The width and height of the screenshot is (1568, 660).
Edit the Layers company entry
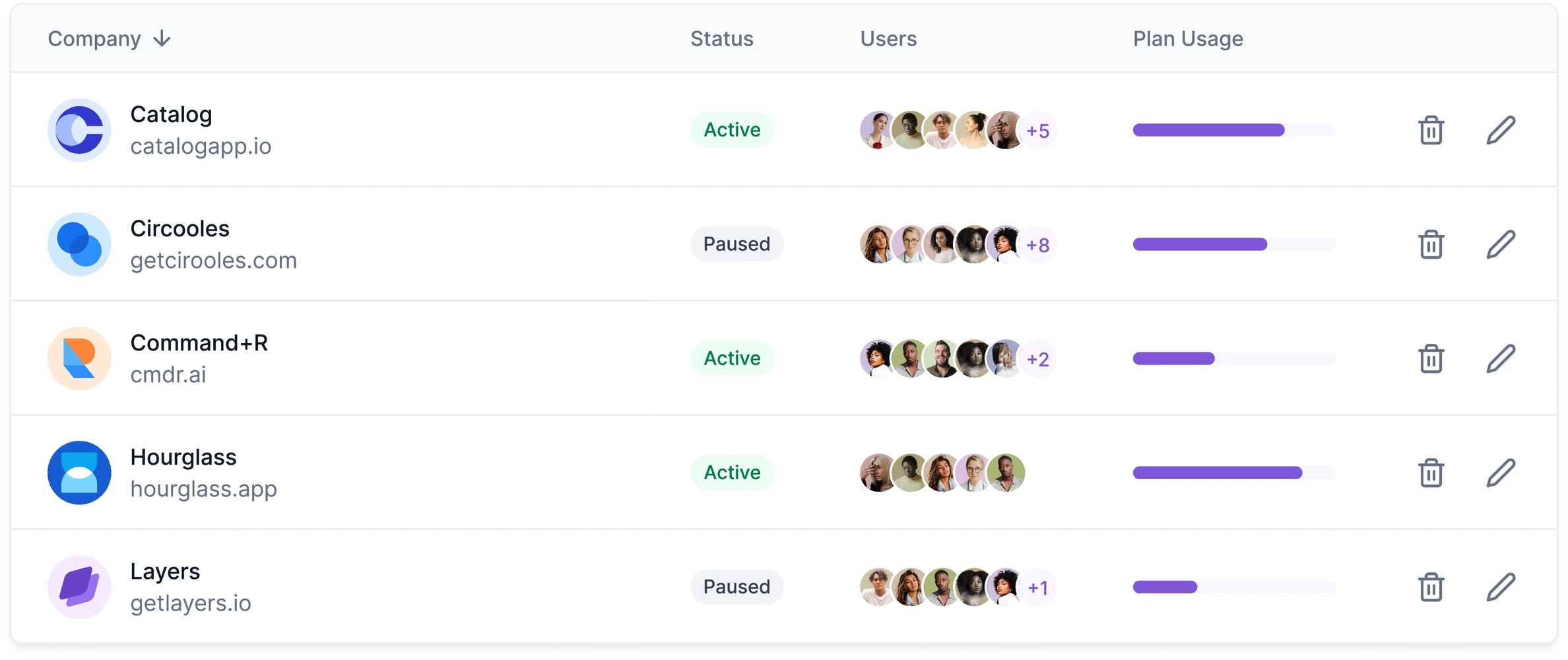tap(1501, 587)
